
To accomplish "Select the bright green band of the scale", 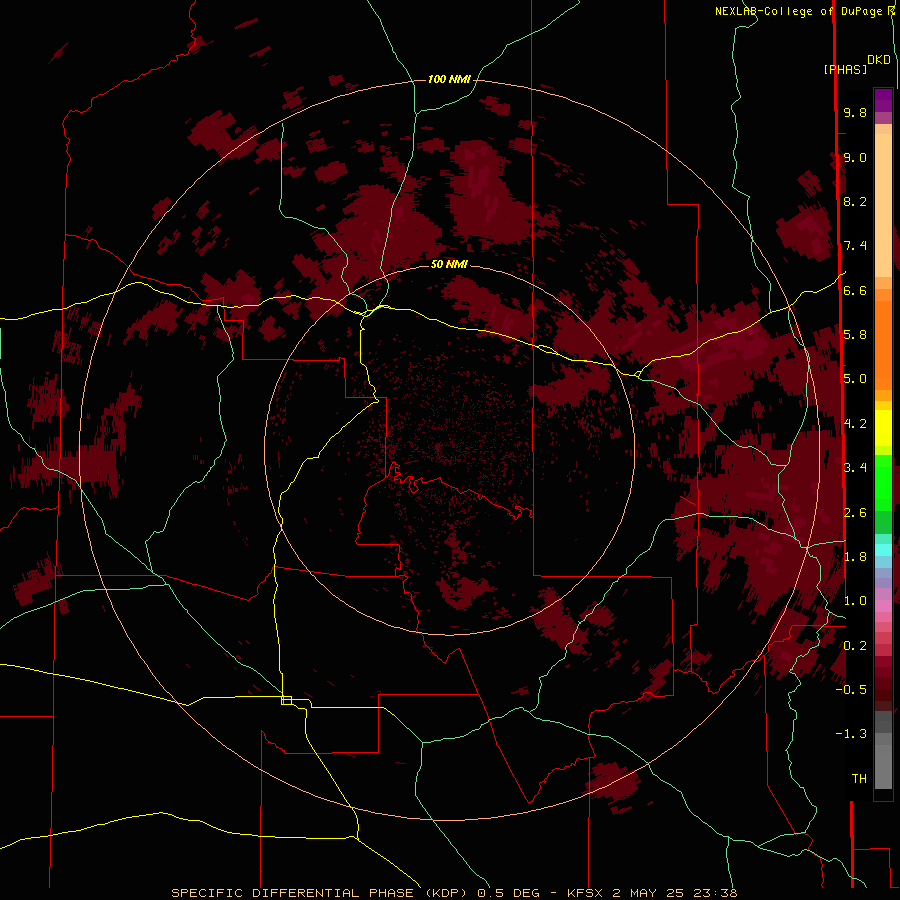I will pos(883,482).
